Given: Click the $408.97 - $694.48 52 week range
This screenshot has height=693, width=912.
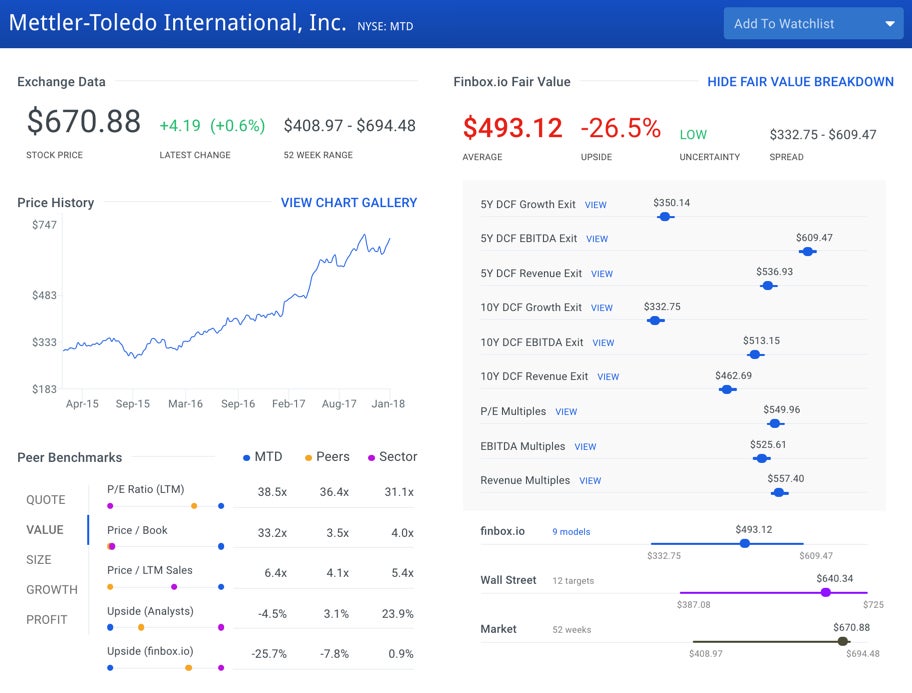Looking at the screenshot, I should point(350,126).
